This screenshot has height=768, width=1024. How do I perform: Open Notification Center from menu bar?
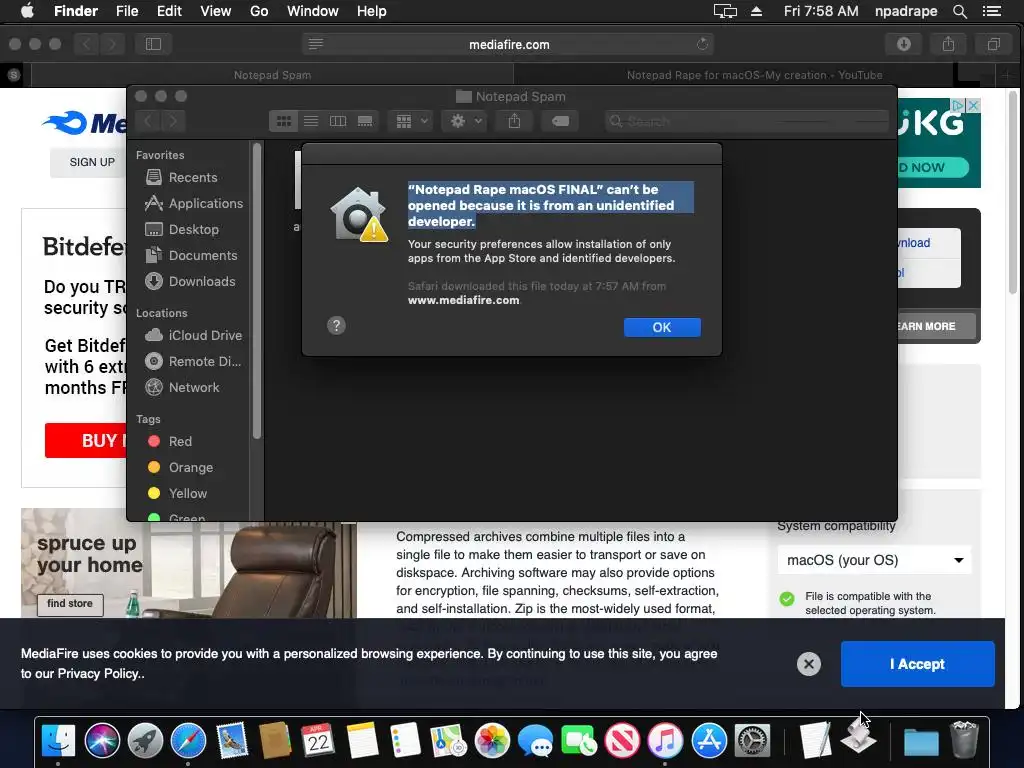(x=992, y=11)
